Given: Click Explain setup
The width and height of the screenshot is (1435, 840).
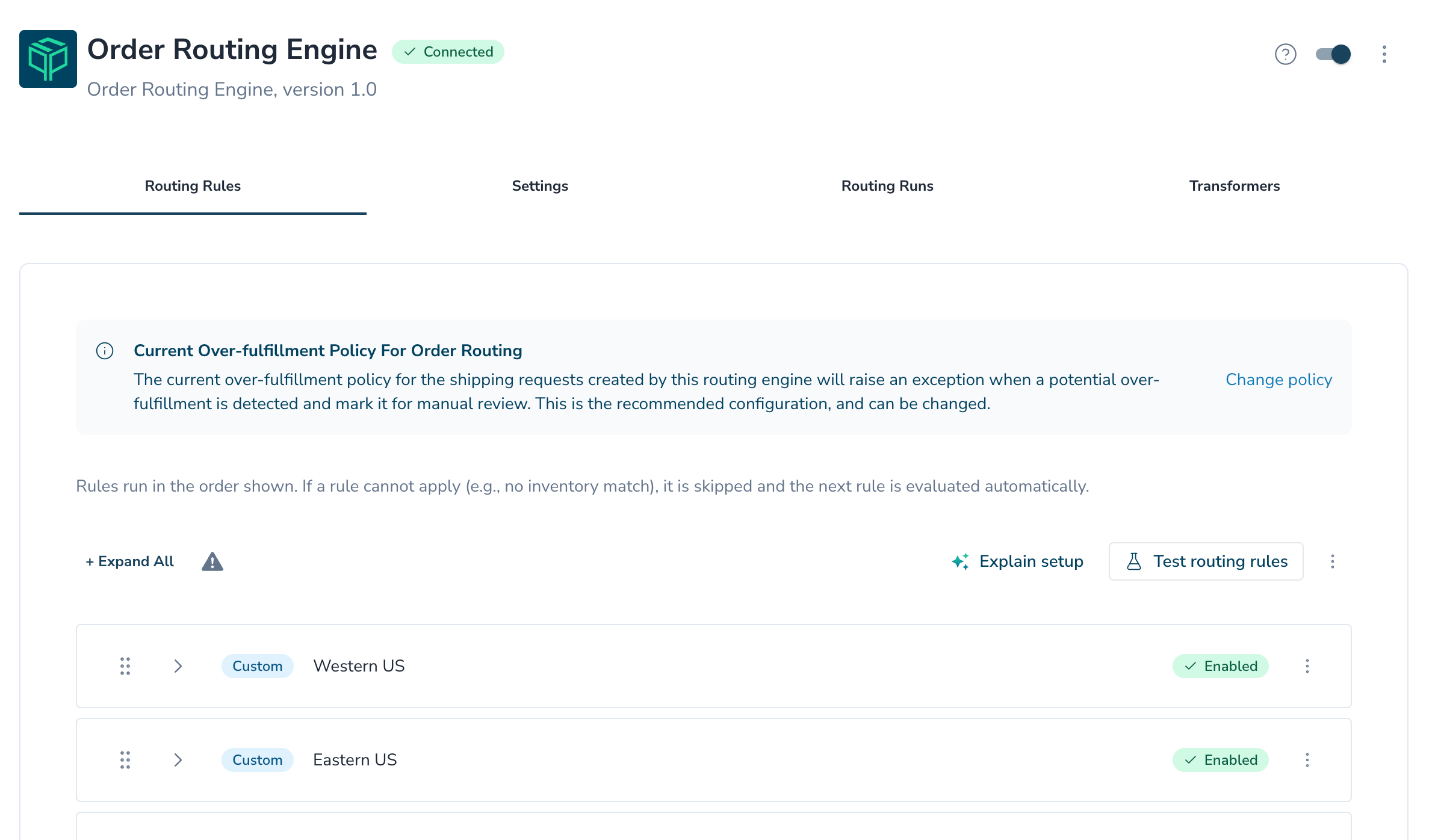Looking at the screenshot, I should (x=1017, y=562).
